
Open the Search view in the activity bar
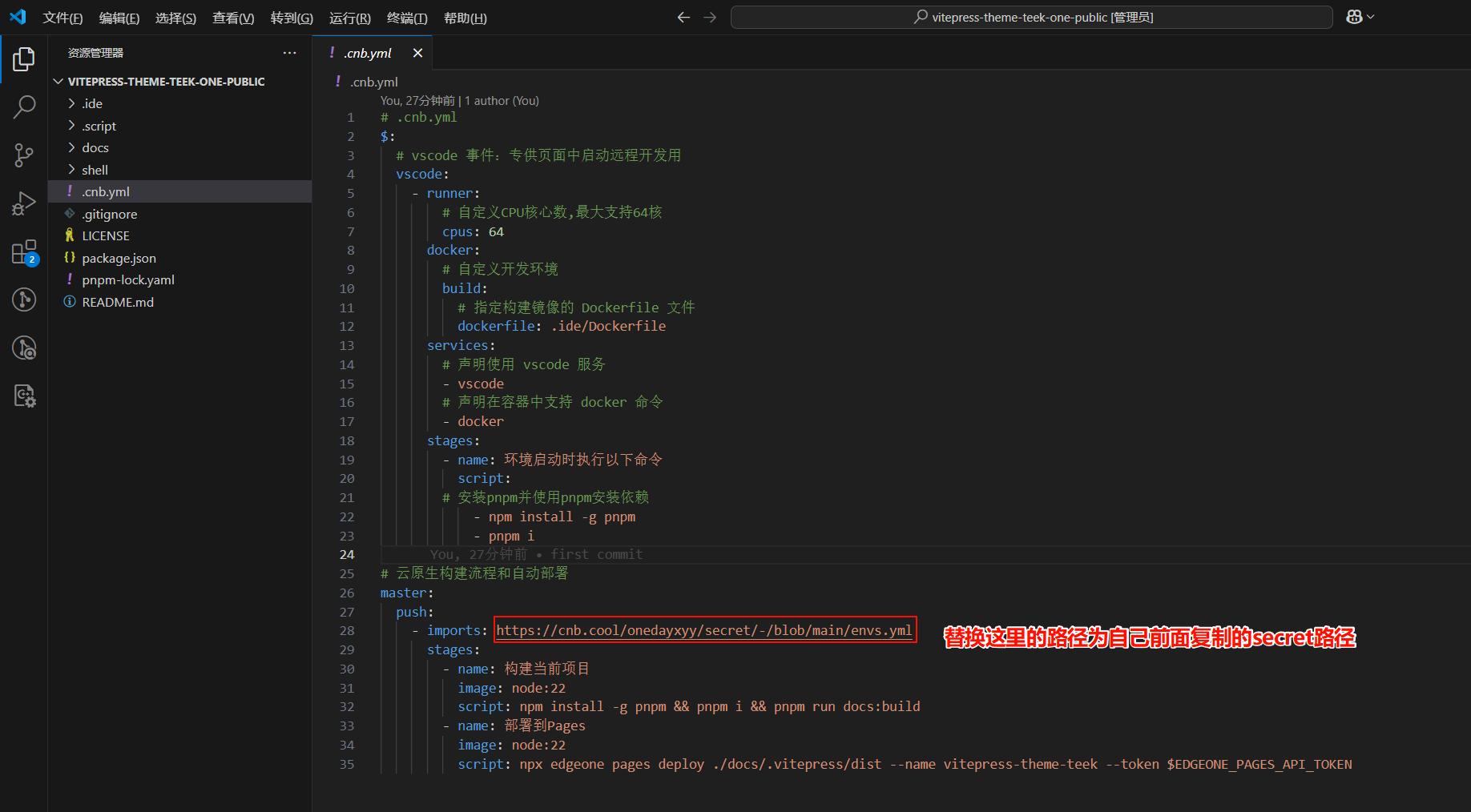tap(24, 107)
